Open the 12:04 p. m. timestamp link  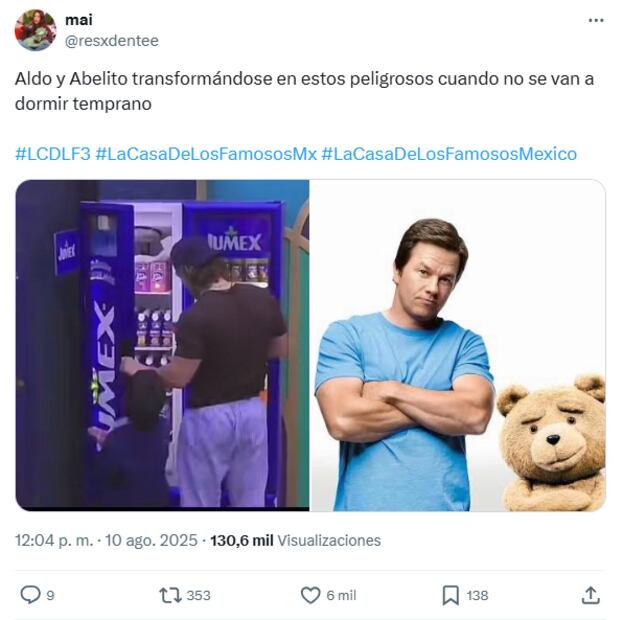tap(54, 541)
